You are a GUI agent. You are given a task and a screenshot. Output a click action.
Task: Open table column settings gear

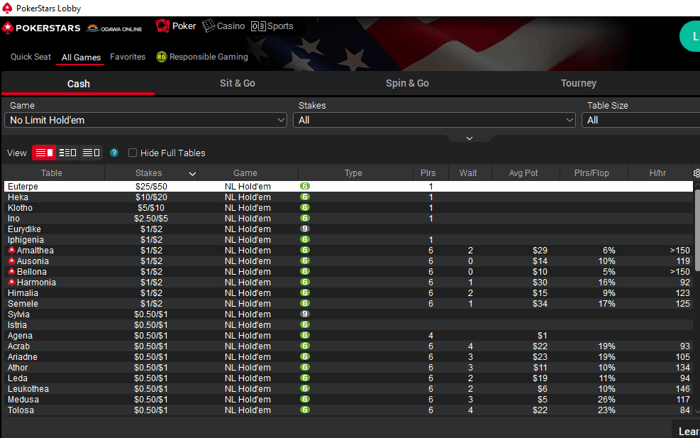click(696, 173)
